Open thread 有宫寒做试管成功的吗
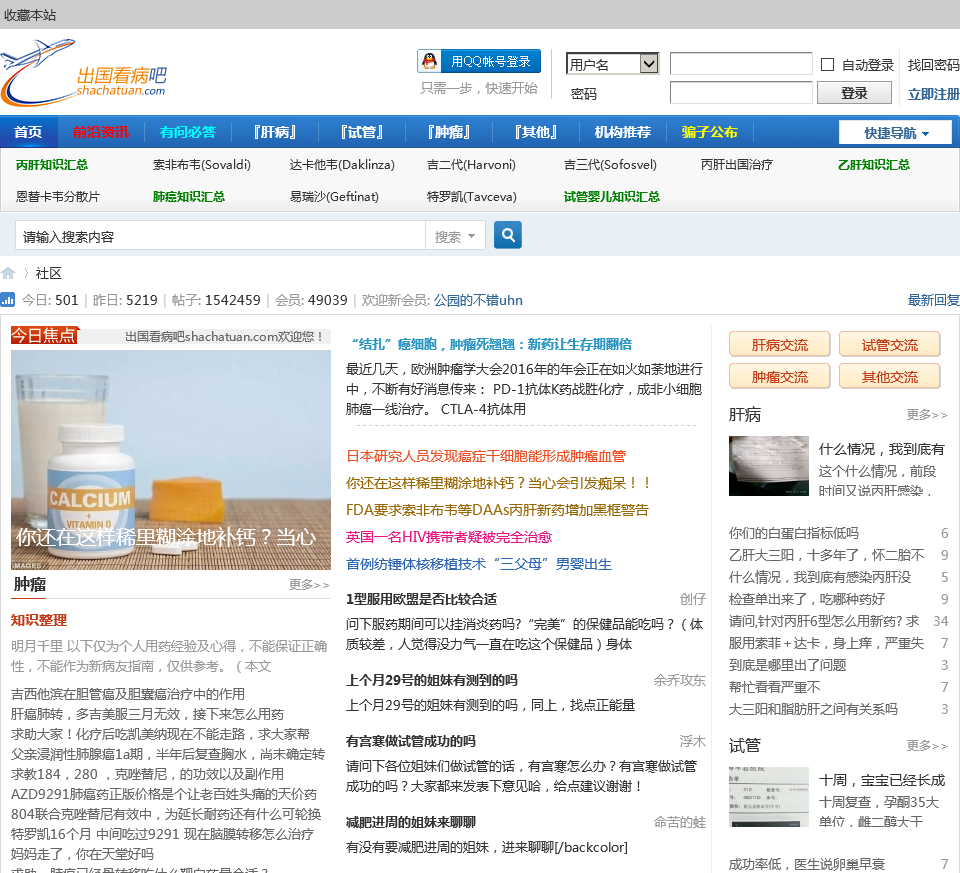 coord(411,741)
